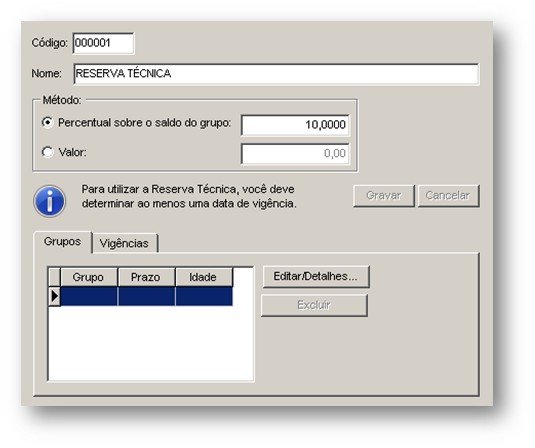Click the Idade column header
Screen dimensions: 535x448
[203, 277]
